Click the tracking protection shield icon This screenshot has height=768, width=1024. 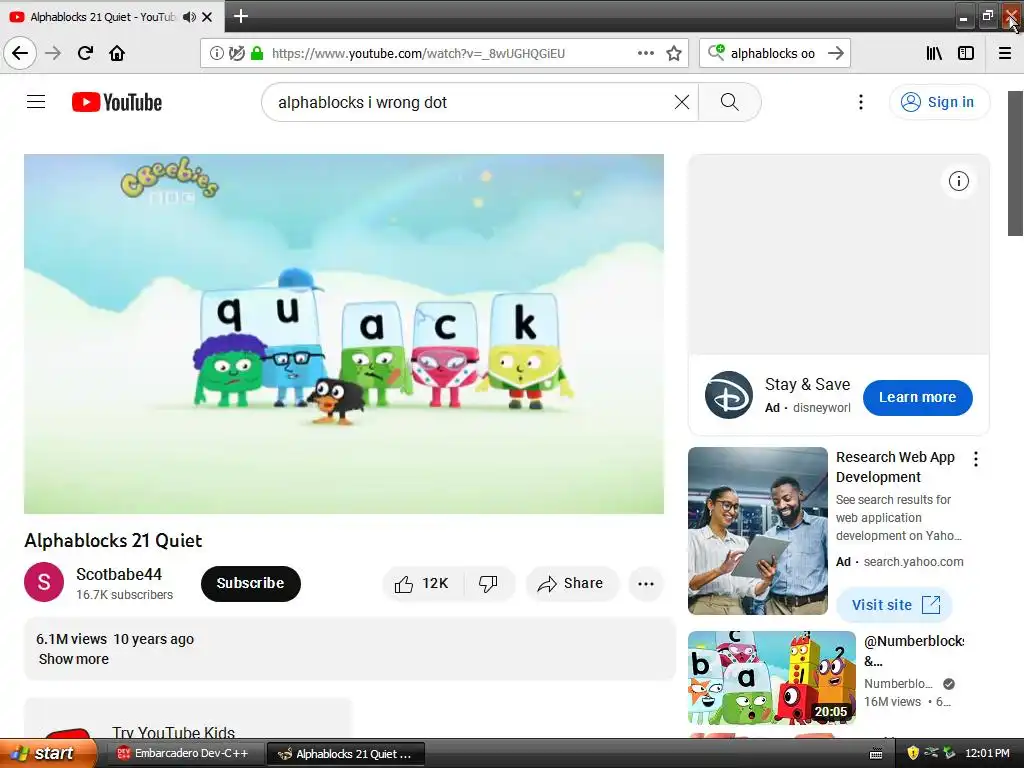click(x=236, y=53)
